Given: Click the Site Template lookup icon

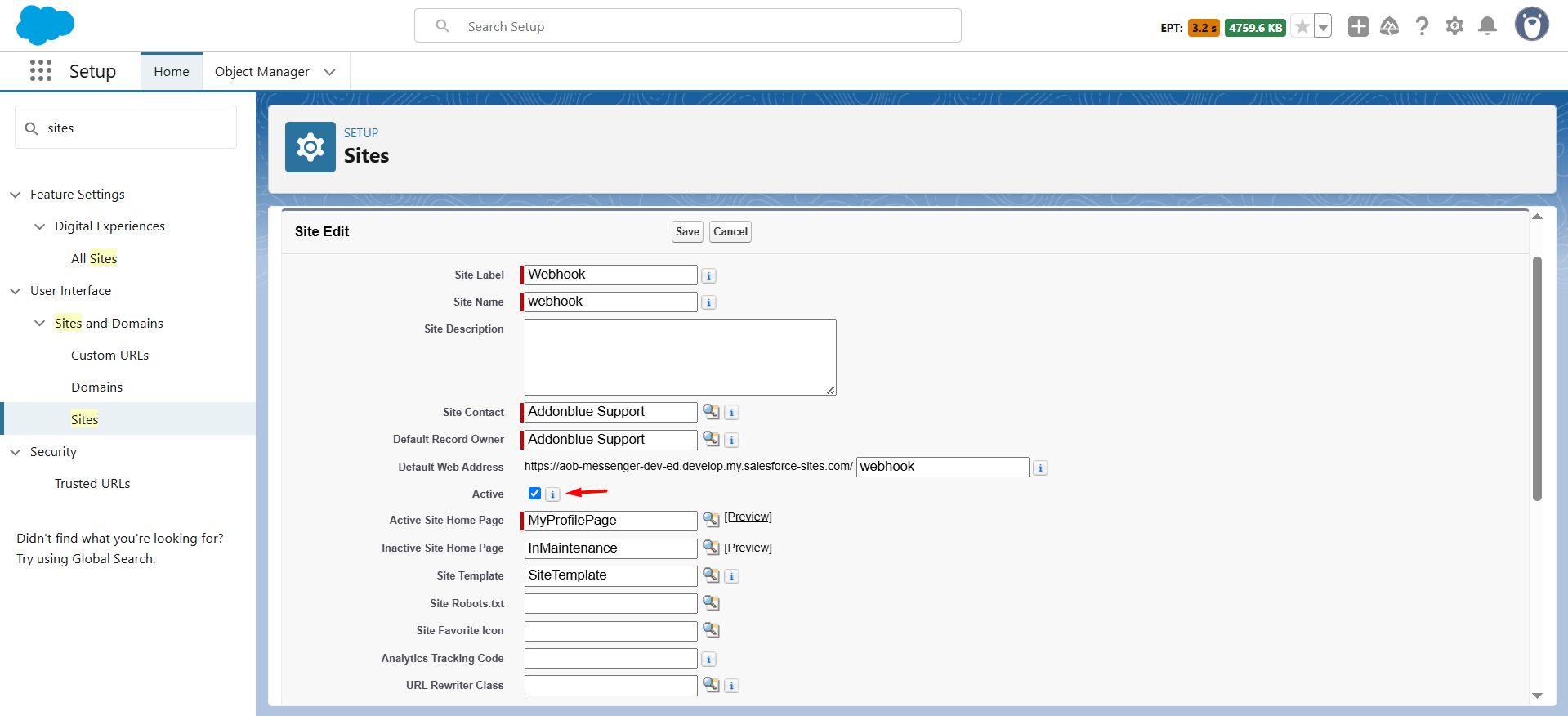Looking at the screenshot, I should 712,575.
